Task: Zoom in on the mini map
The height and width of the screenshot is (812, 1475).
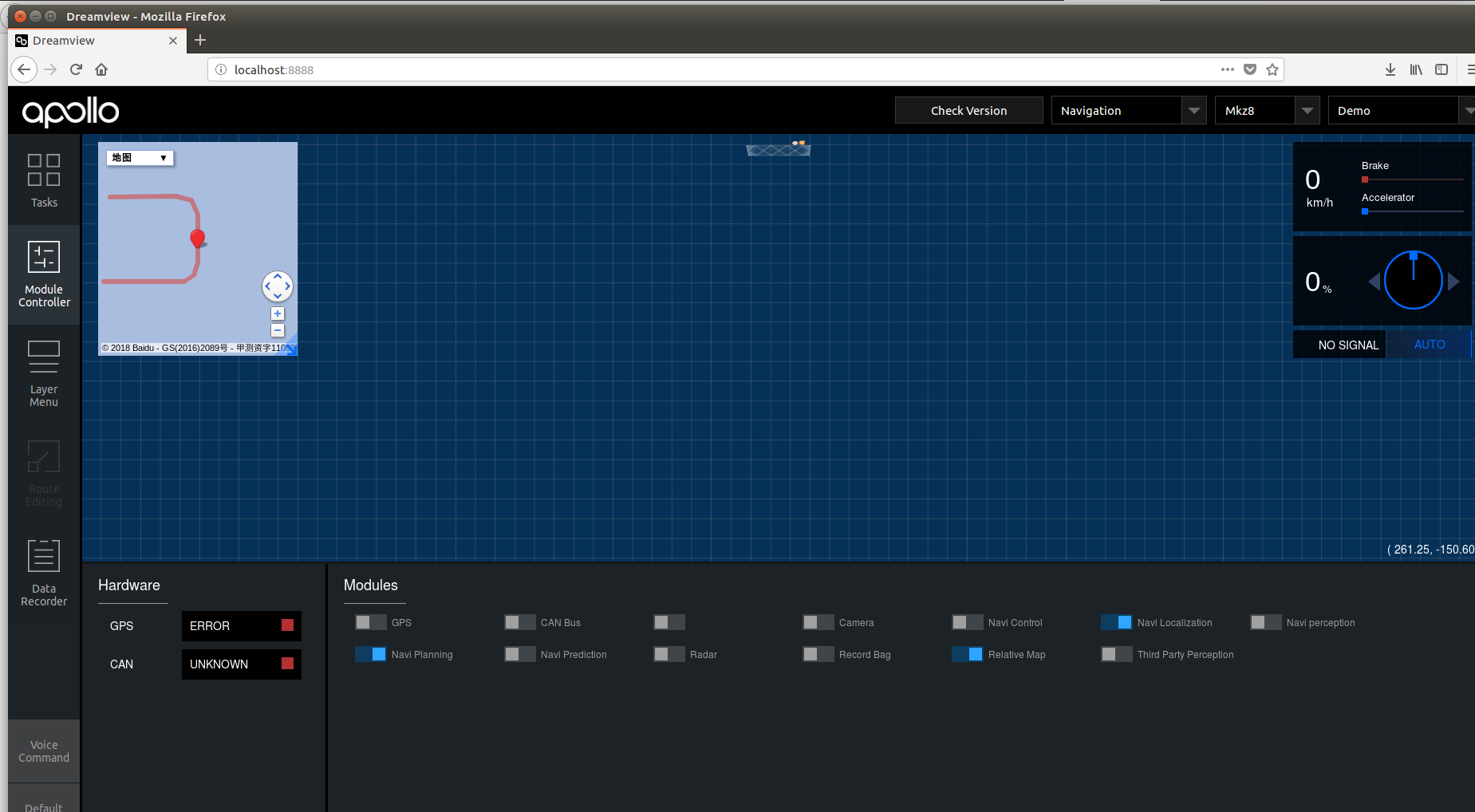Action: (x=277, y=313)
